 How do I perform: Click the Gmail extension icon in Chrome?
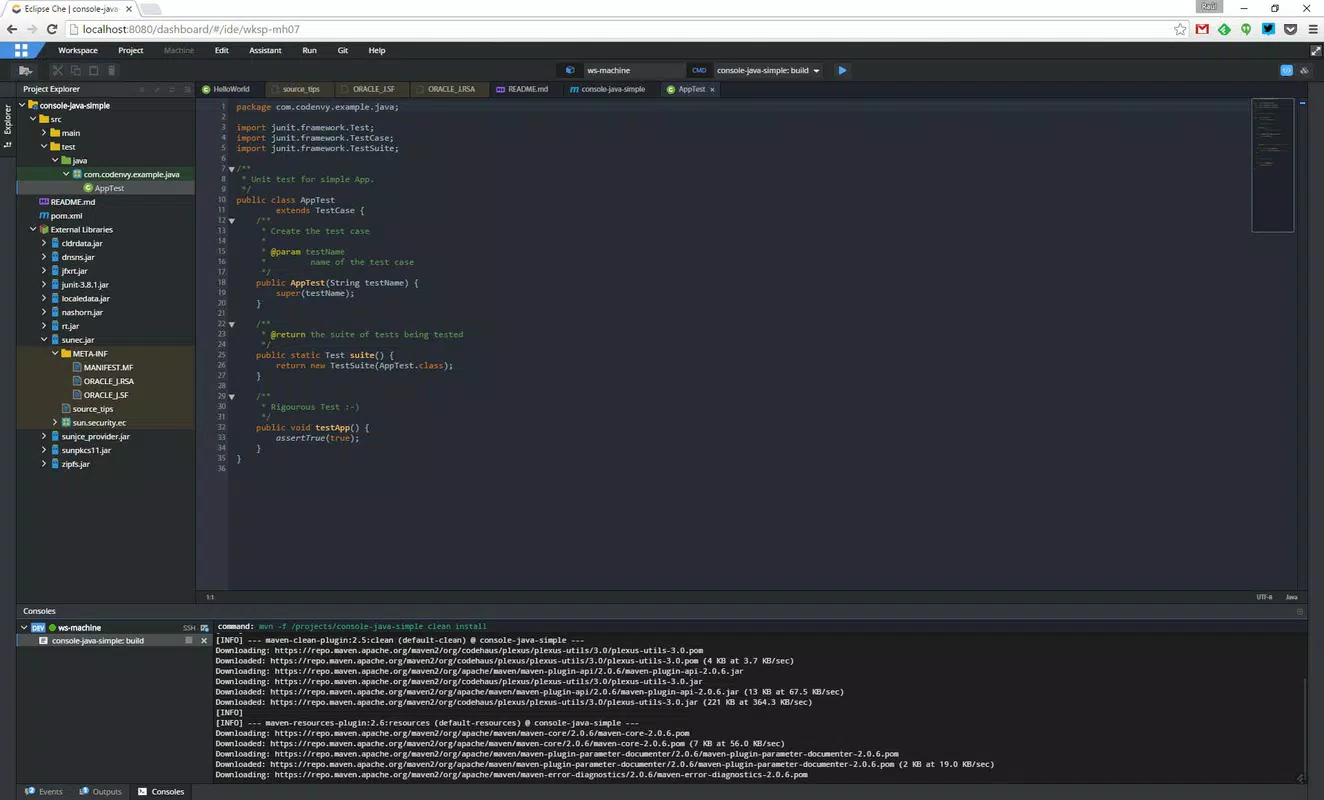1202,29
